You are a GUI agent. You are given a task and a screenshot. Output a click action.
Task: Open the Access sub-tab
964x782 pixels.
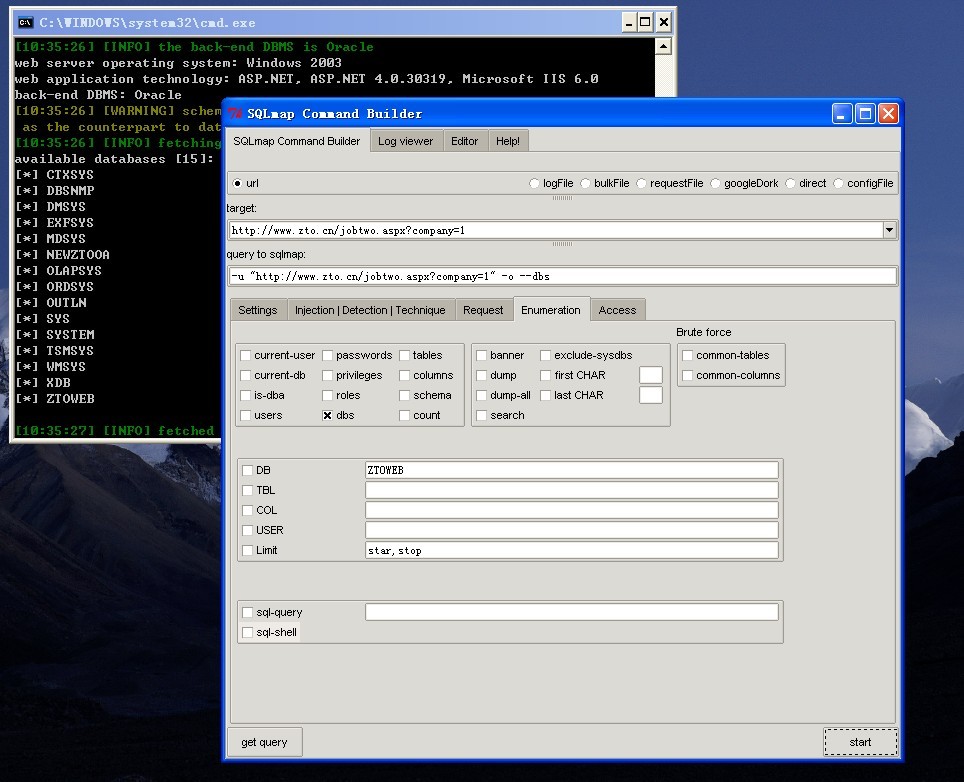coord(617,310)
